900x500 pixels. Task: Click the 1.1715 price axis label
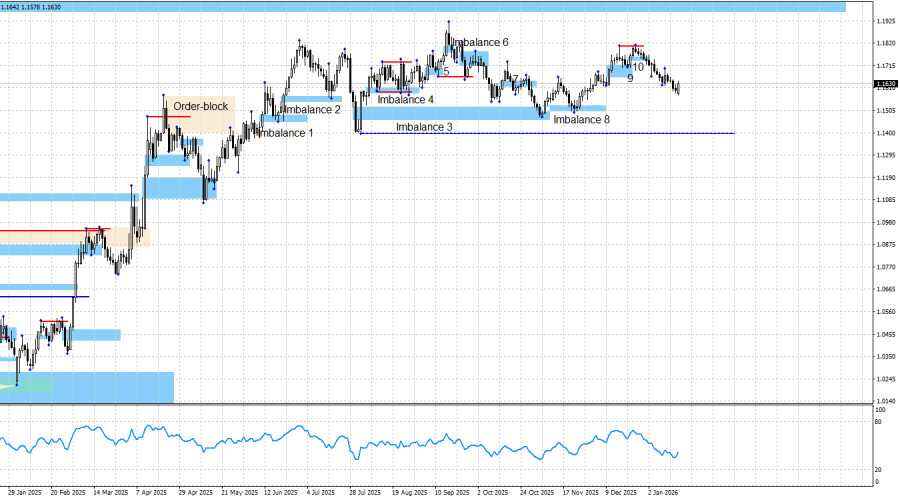(x=886, y=66)
